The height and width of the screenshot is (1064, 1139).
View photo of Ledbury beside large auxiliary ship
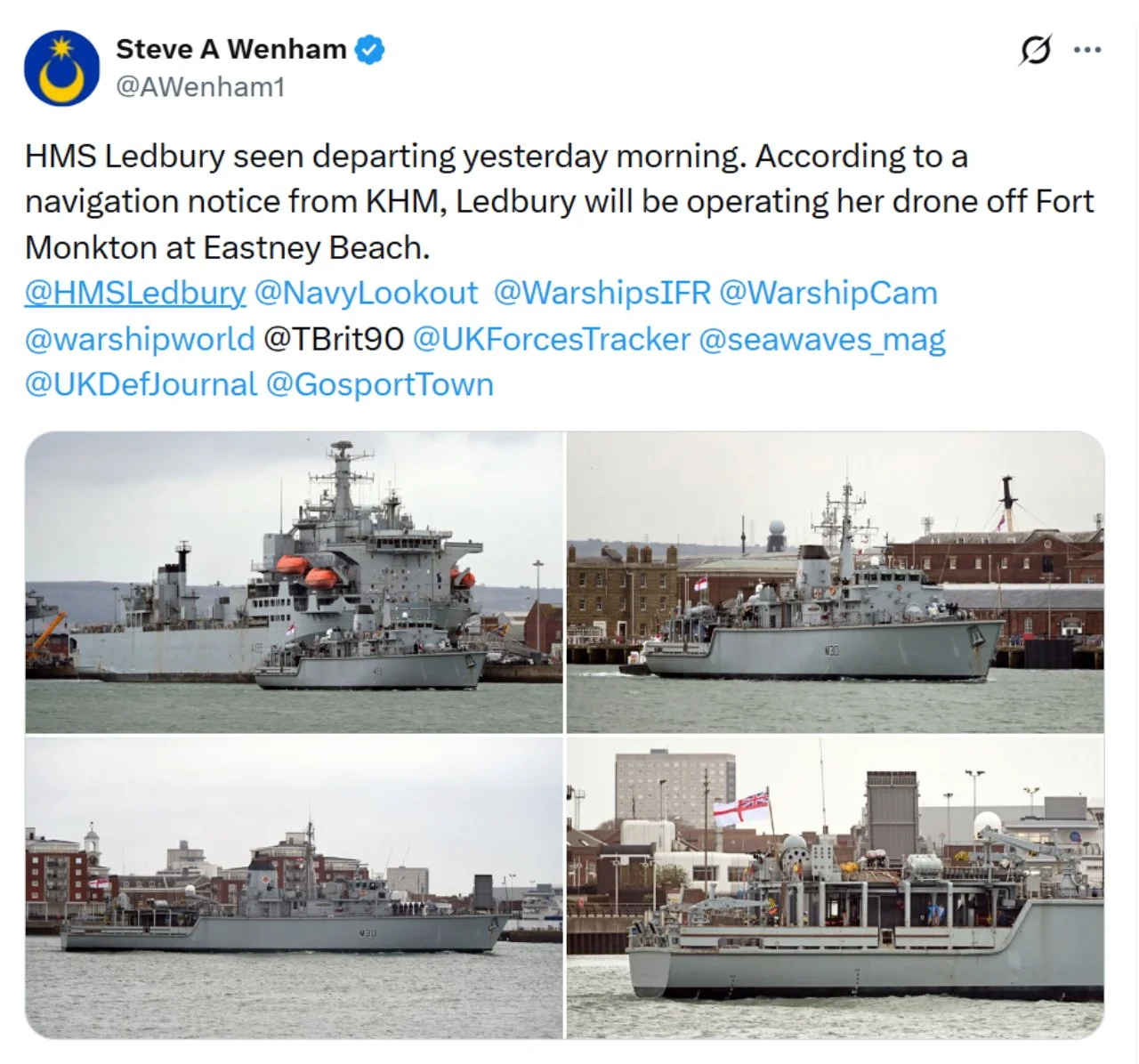tap(294, 583)
